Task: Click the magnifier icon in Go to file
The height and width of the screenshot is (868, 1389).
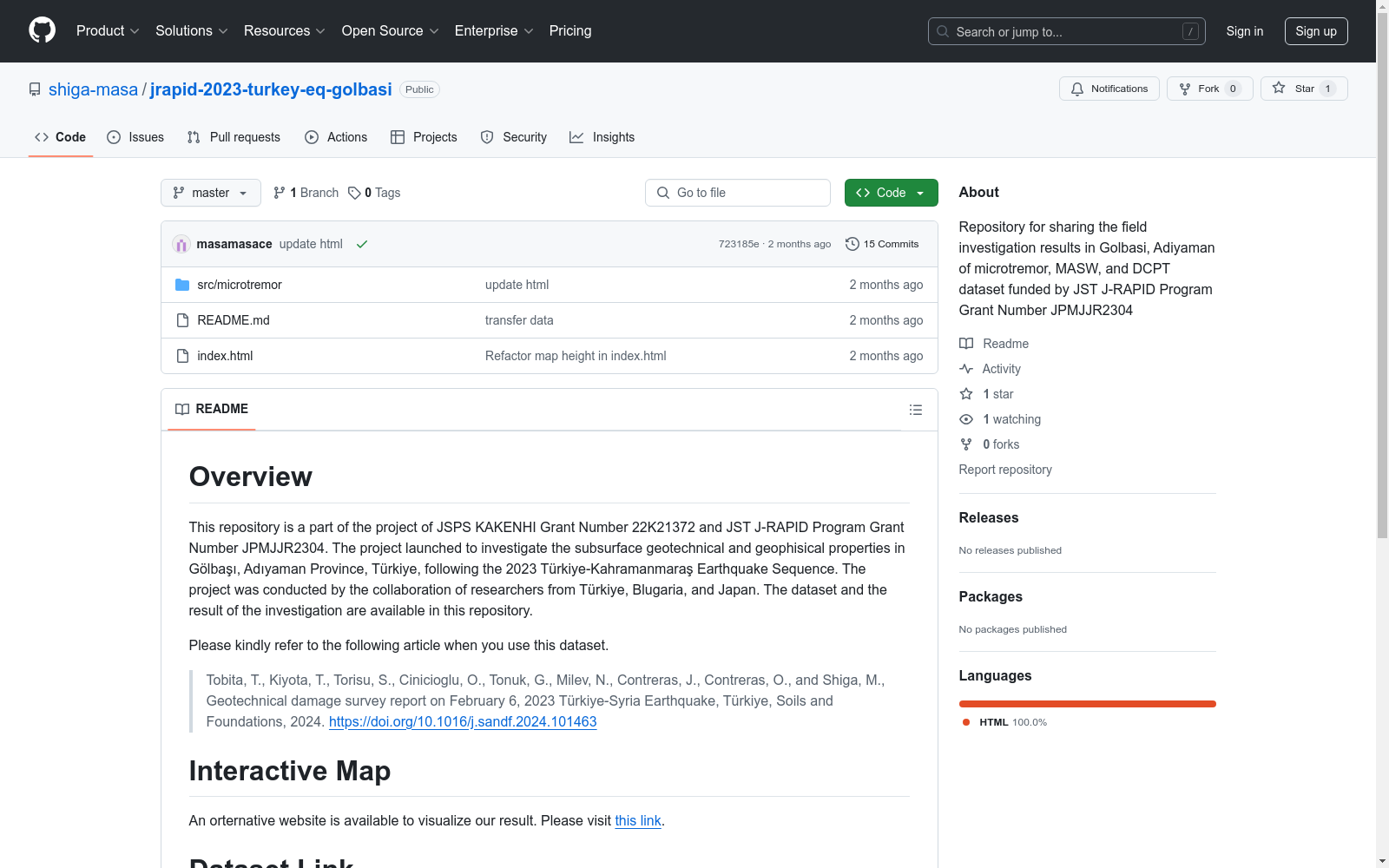Action: [x=663, y=193]
